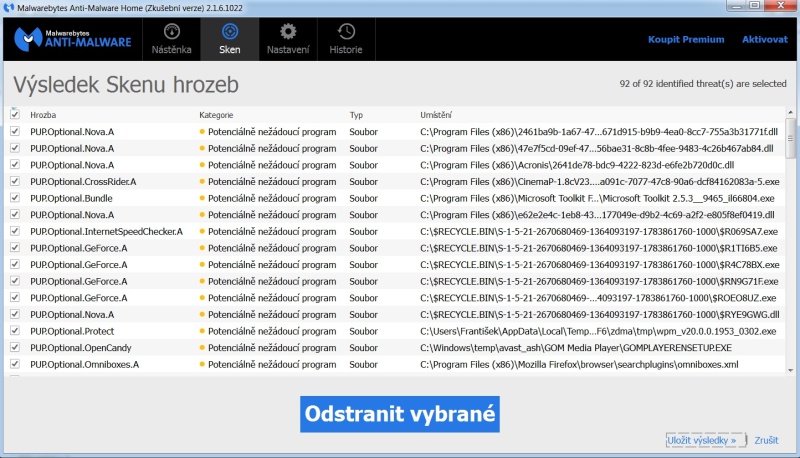Uncheck PUP.Optional.Bundle threat checkbox
Image resolution: width=800 pixels, height=458 pixels.
(15, 198)
